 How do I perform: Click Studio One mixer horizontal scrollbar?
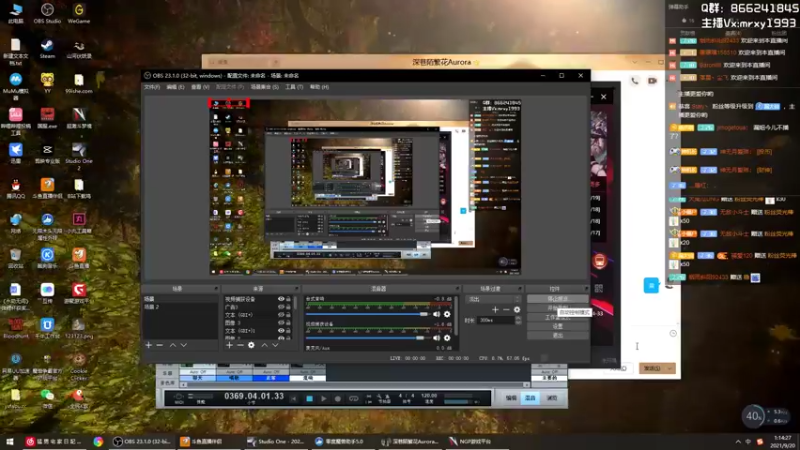356,384
